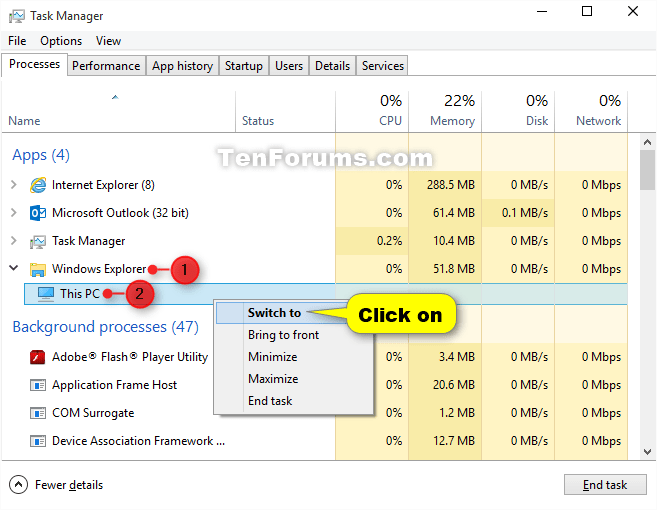Open the Details tab

333,66
